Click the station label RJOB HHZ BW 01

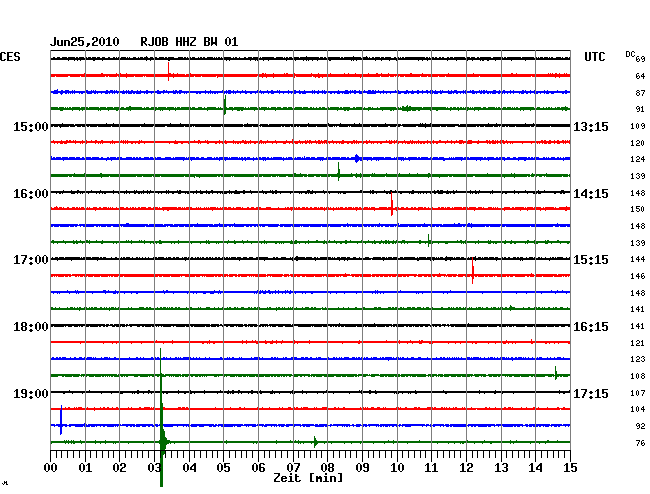[x=189, y=42]
